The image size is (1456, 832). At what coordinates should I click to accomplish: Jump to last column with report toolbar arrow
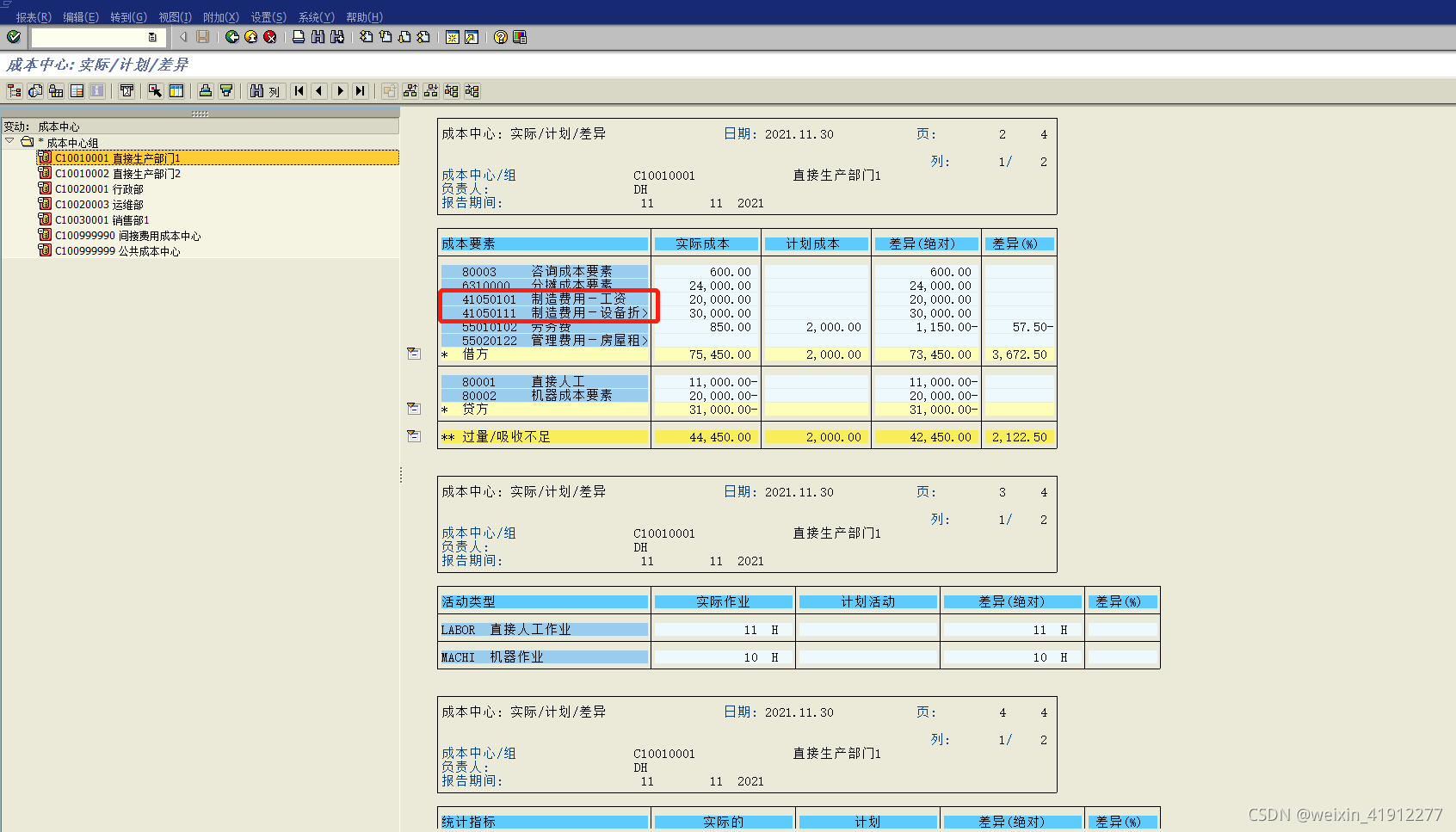(361, 91)
